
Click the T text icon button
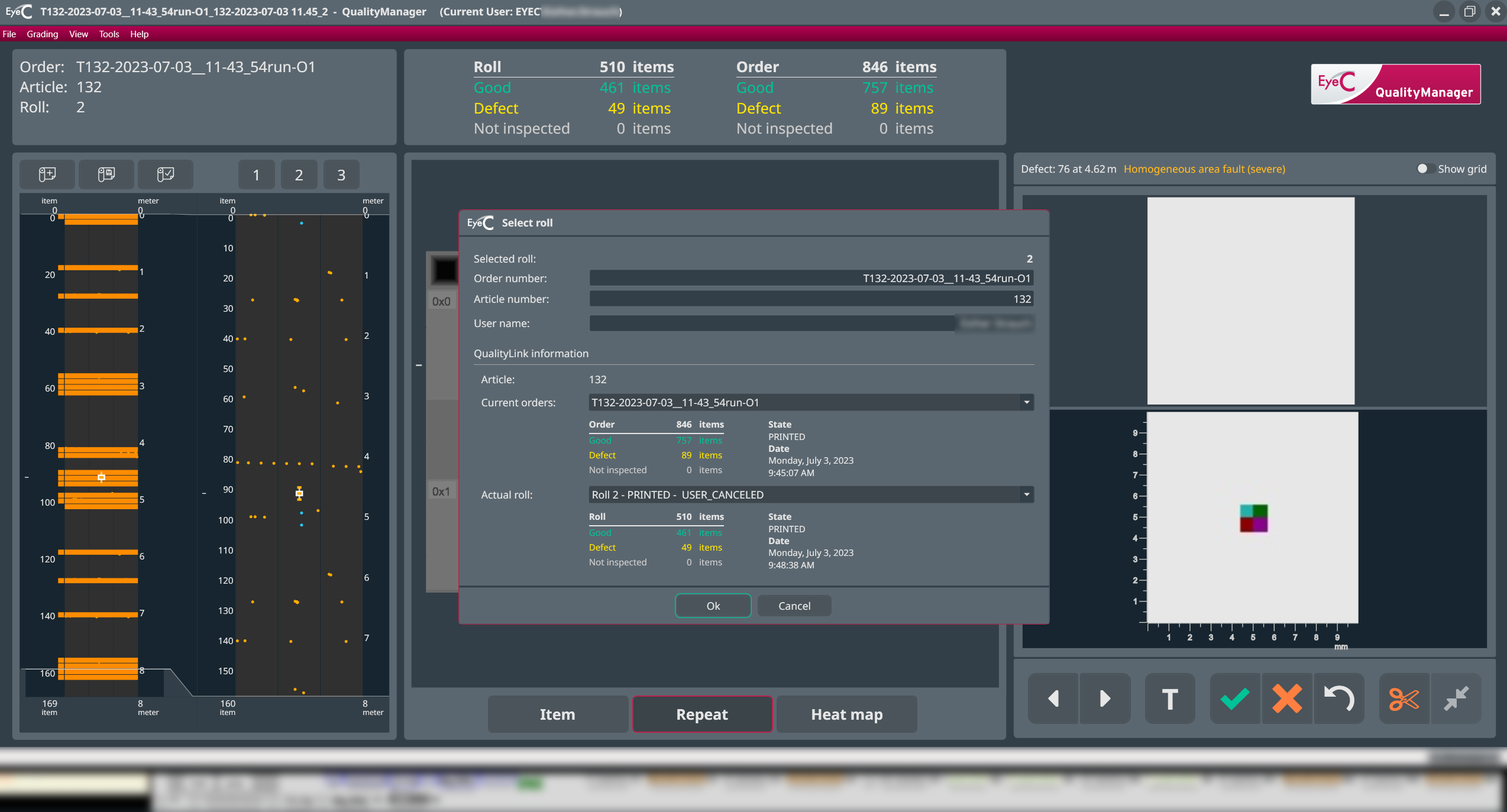point(1170,698)
